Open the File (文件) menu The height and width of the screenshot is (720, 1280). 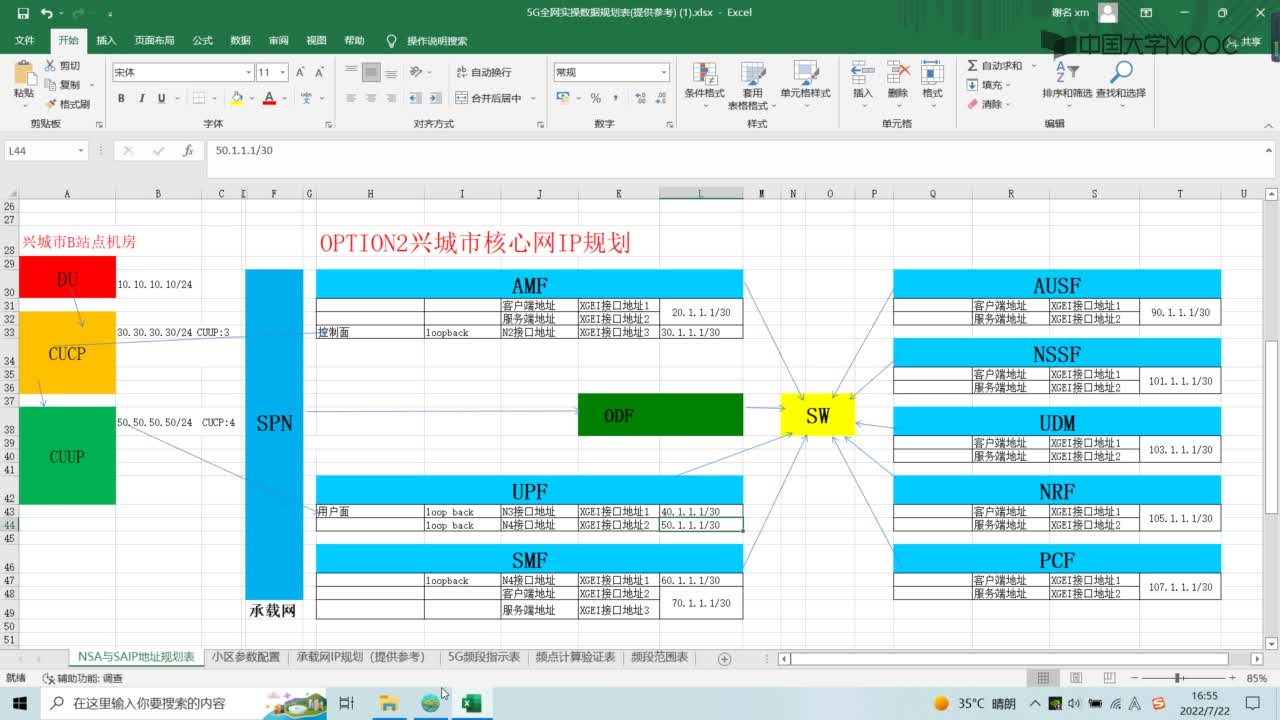pos(24,41)
